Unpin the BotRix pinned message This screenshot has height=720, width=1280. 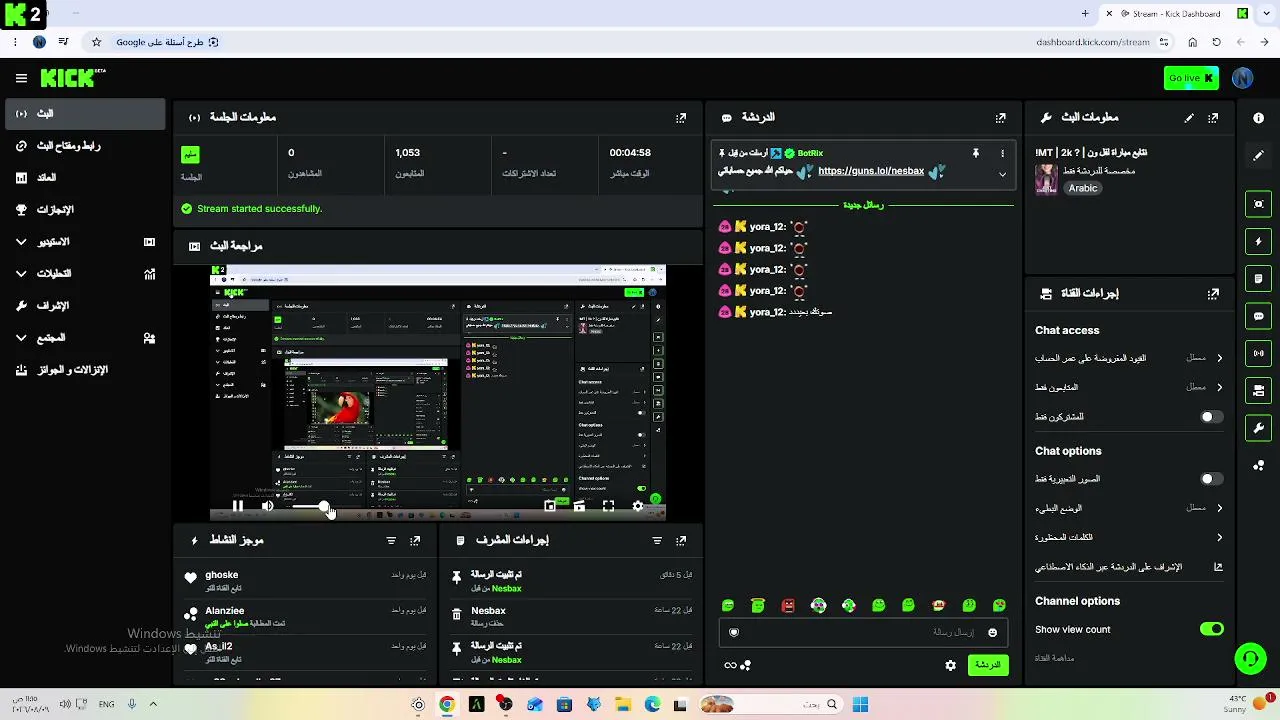point(976,153)
